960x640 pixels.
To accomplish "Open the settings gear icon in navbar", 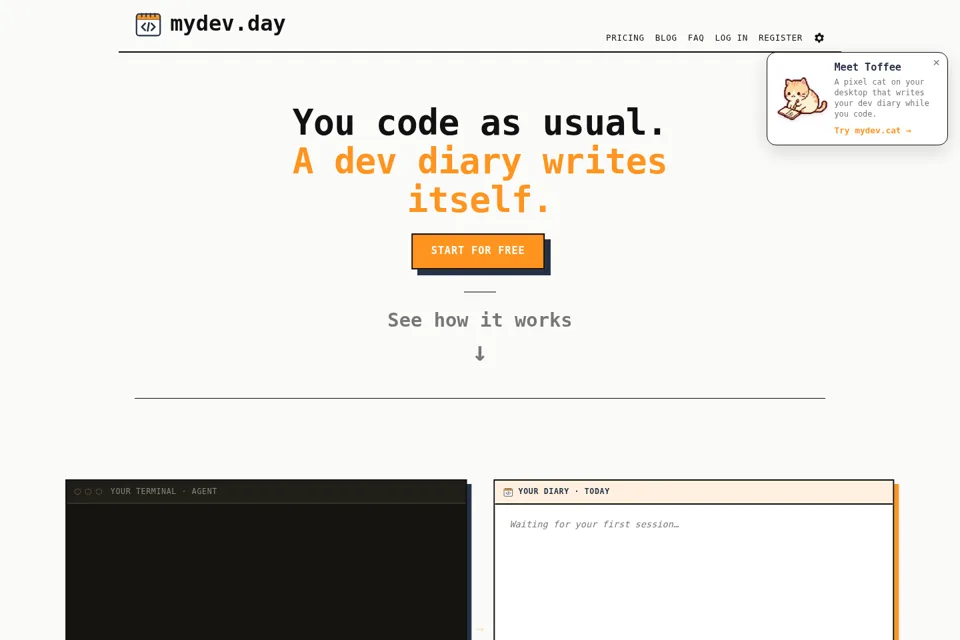I will pos(819,38).
